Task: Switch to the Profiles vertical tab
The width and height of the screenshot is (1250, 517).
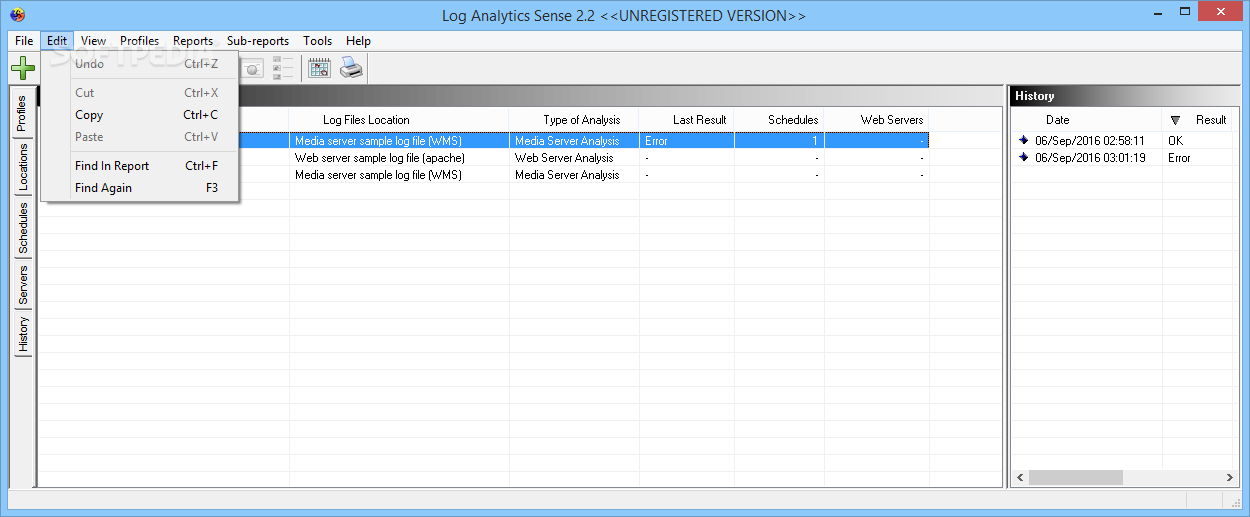Action: (x=23, y=113)
